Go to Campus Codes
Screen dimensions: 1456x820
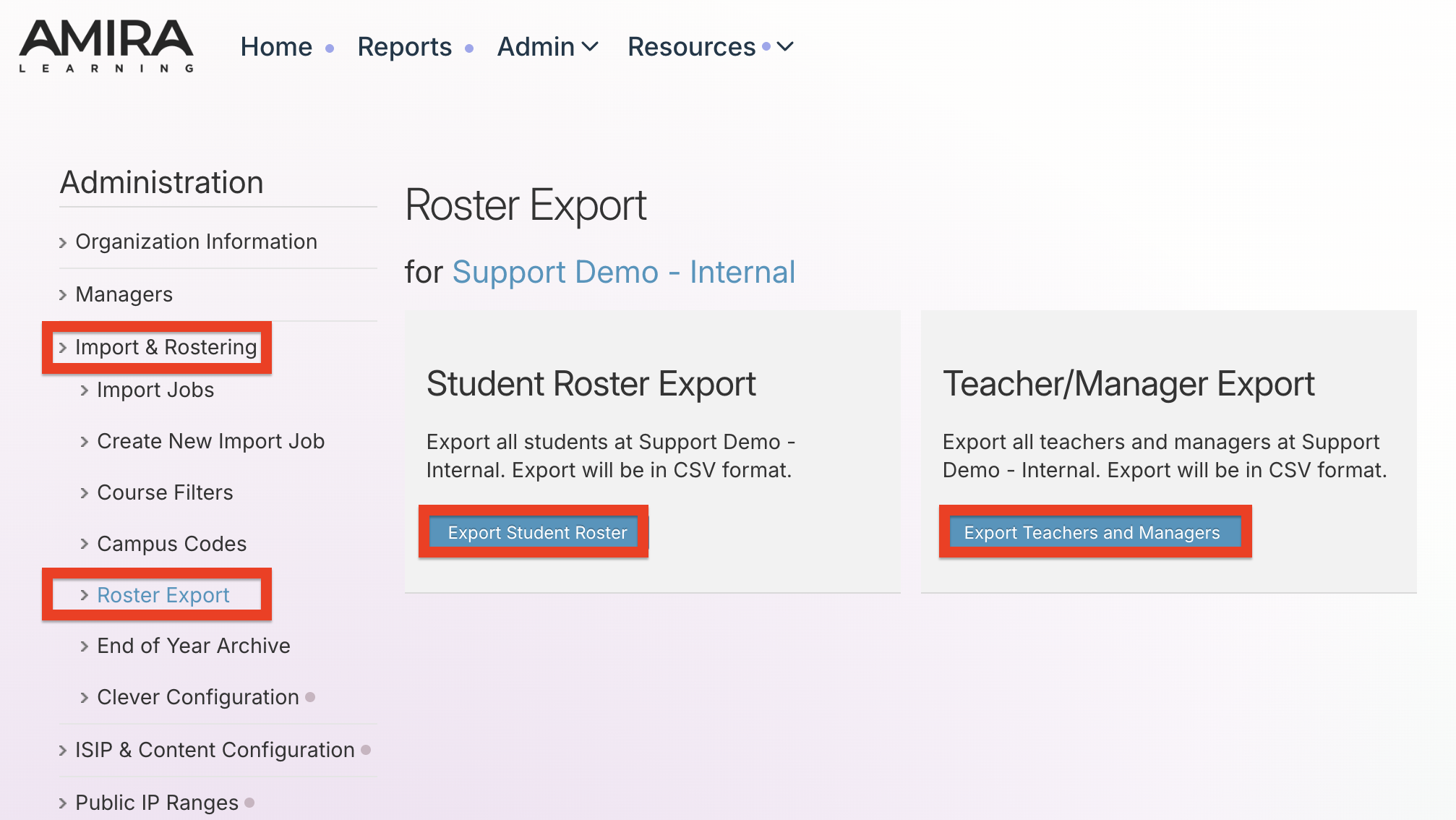[171, 544]
